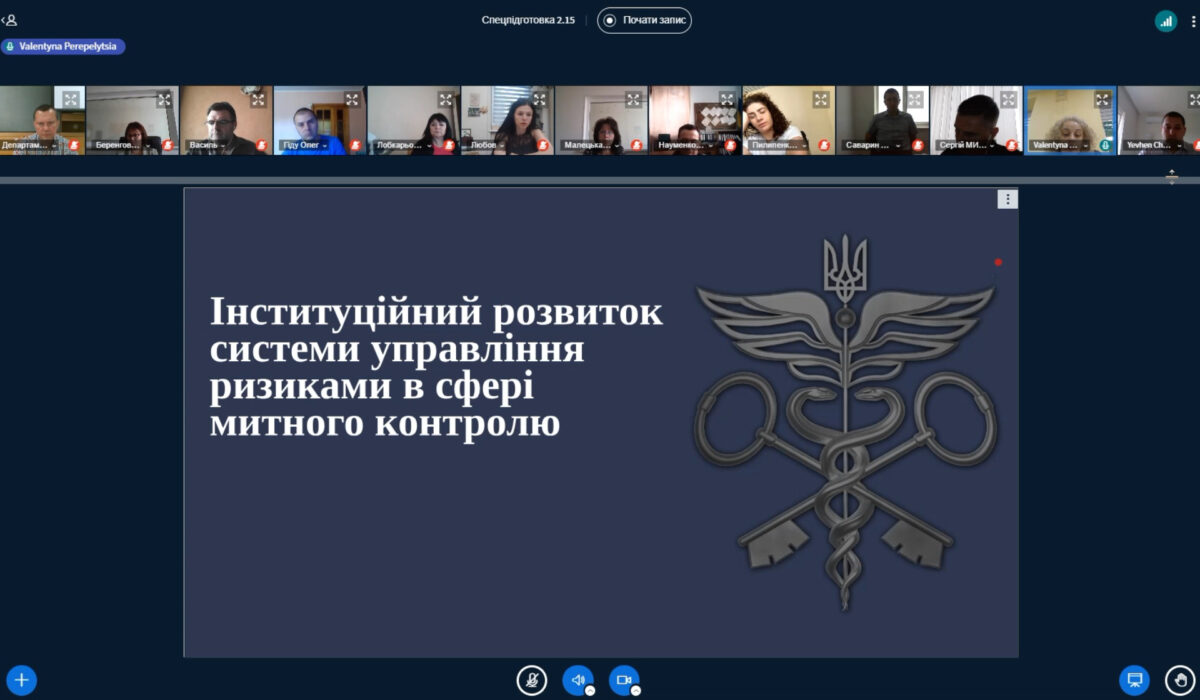This screenshot has width=1200, height=700.
Task: Fullscreen the Департам... webcam
Action: (71, 99)
